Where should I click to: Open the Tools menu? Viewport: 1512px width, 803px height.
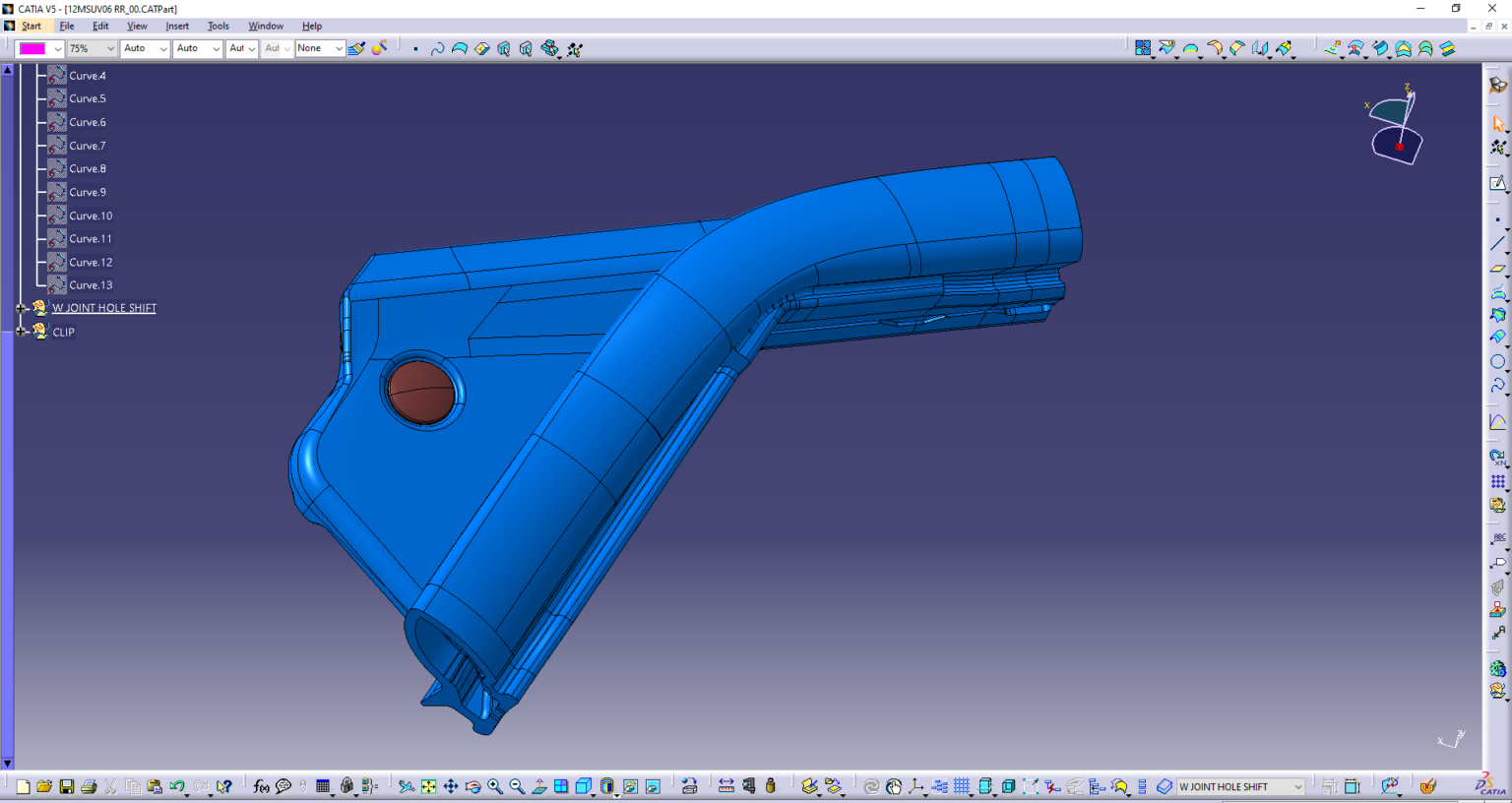click(219, 26)
